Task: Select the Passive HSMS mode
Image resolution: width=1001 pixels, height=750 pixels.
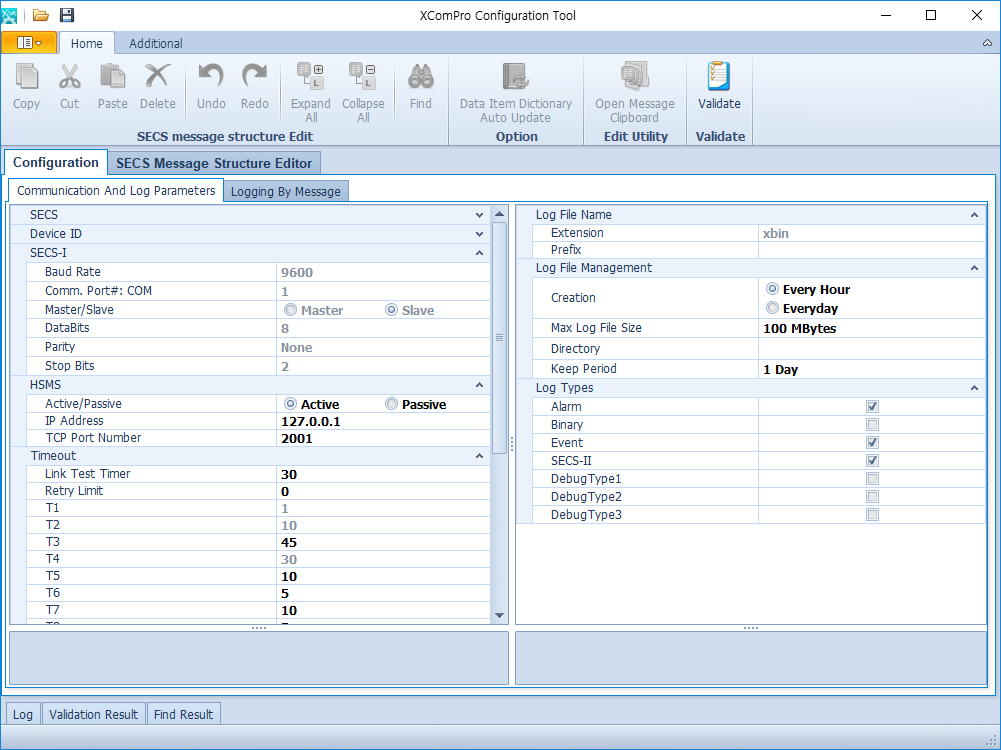Action: click(x=391, y=403)
